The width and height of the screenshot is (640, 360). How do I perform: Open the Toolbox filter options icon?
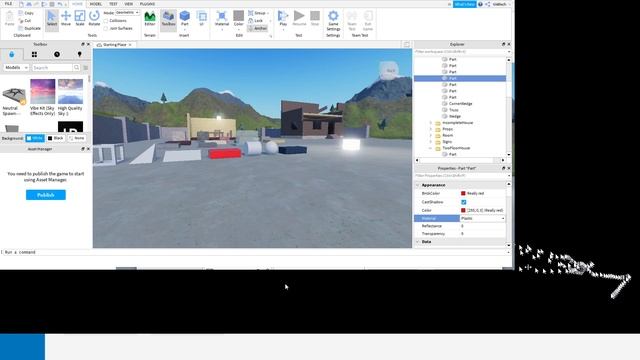coord(86,67)
